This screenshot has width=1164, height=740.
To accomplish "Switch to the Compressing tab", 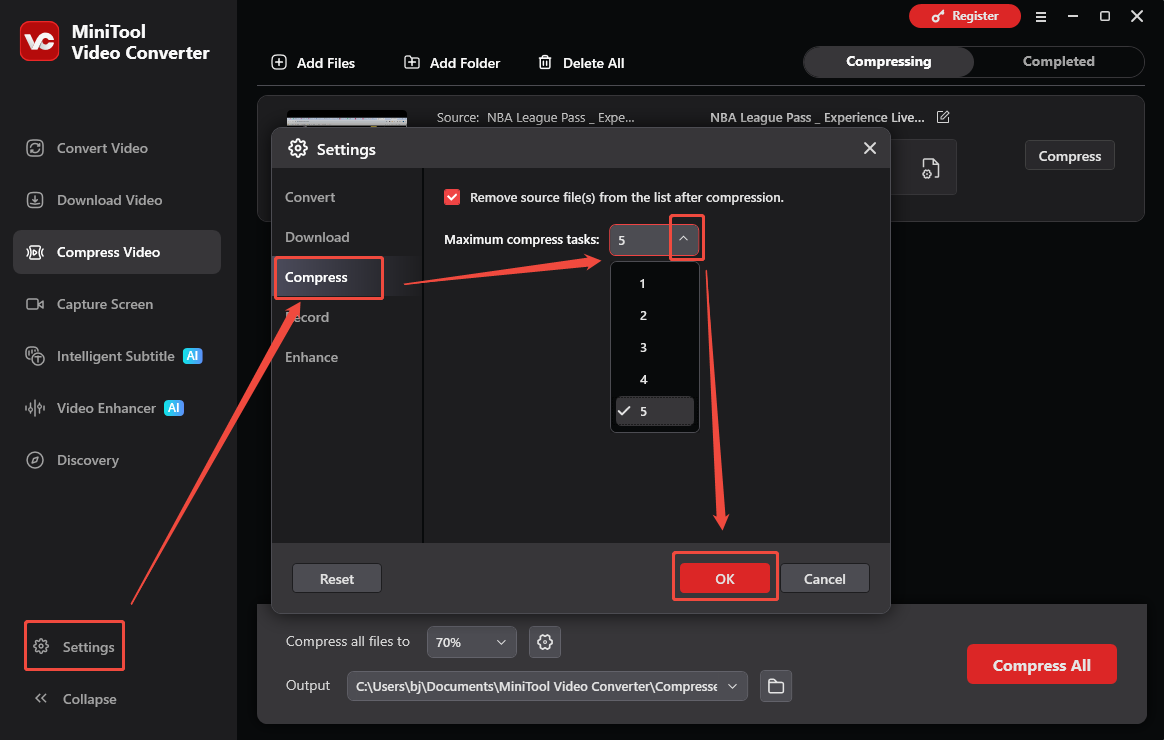I will pyautogui.click(x=889, y=62).
